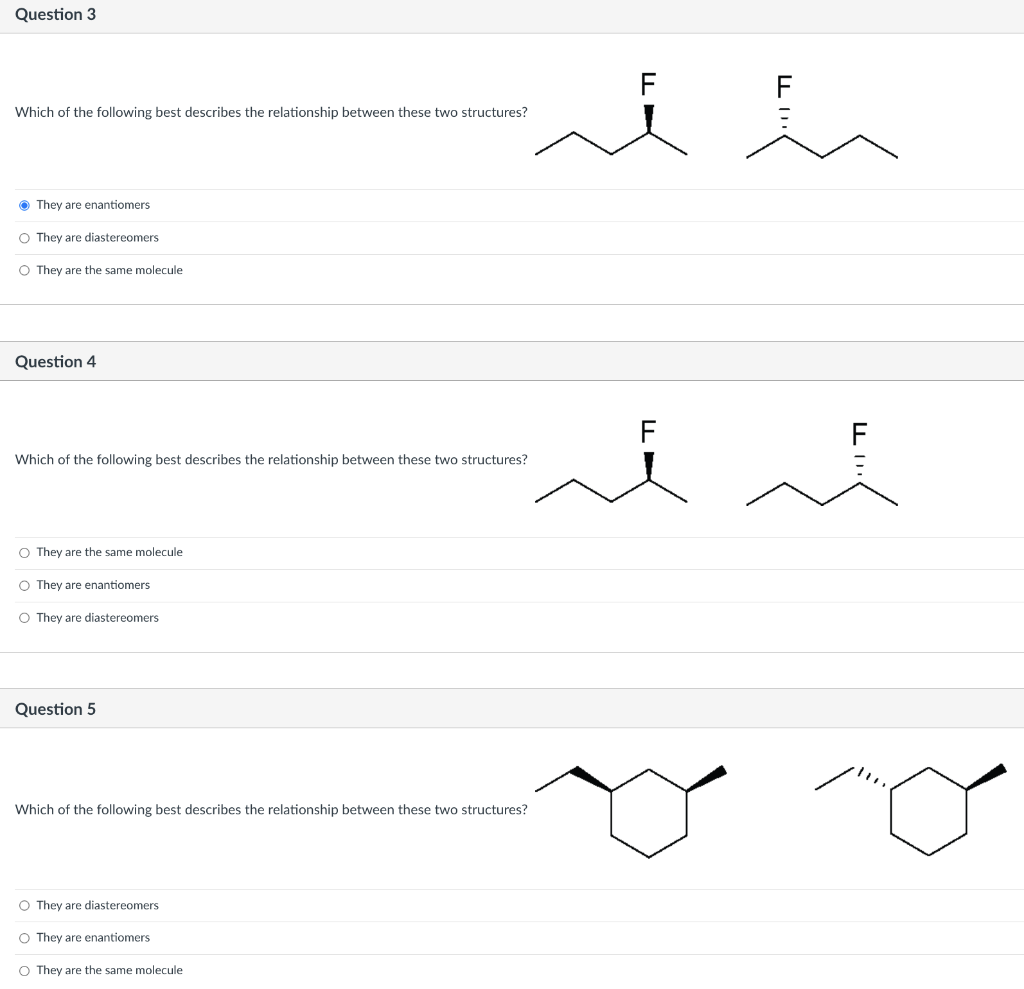1024x989 pixels.
Task: Click Question 4's wedge-bond fluorine structure
Action: [611, 461]
